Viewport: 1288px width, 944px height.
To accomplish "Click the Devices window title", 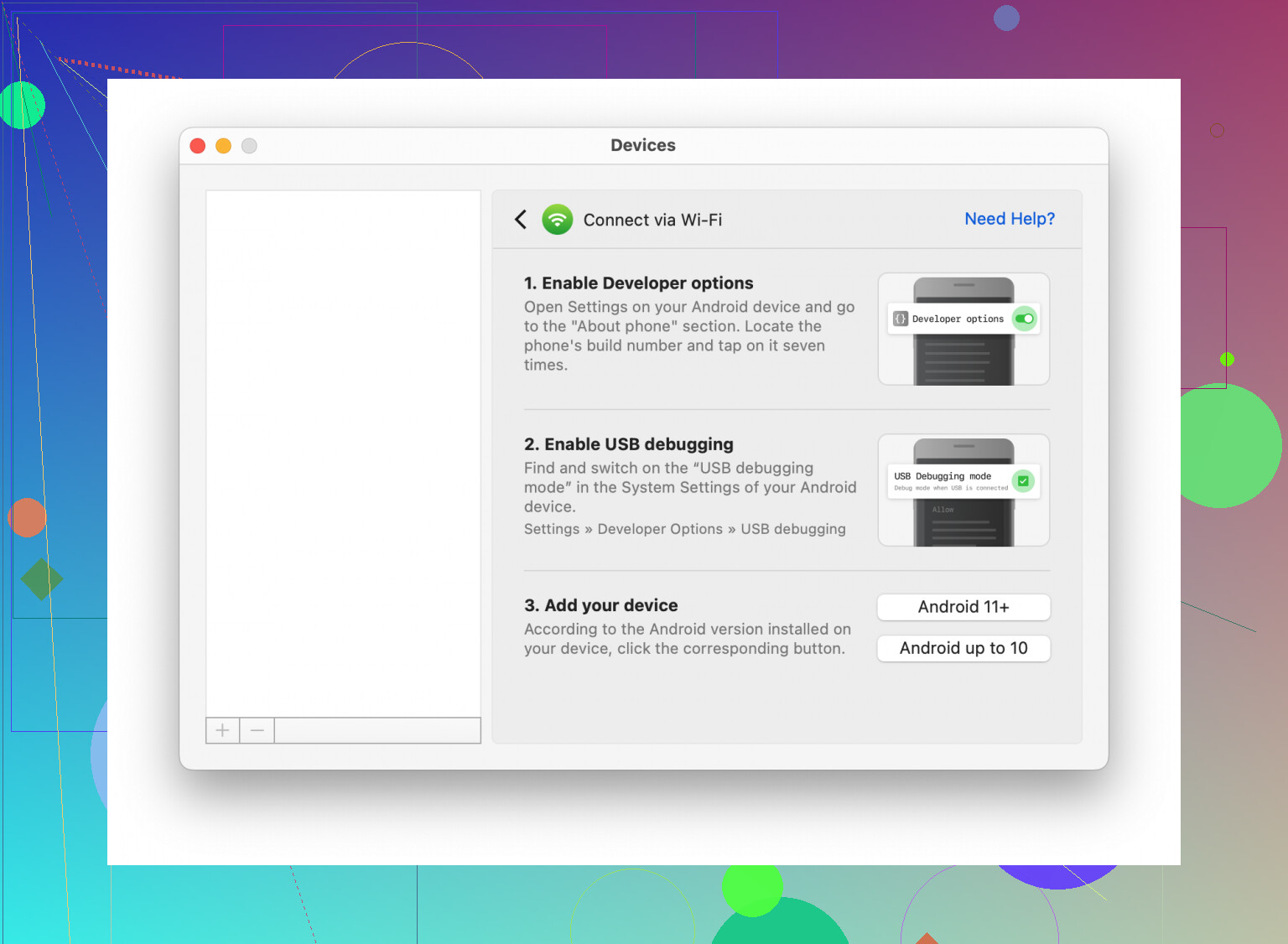I will click(x=642, y=145).
